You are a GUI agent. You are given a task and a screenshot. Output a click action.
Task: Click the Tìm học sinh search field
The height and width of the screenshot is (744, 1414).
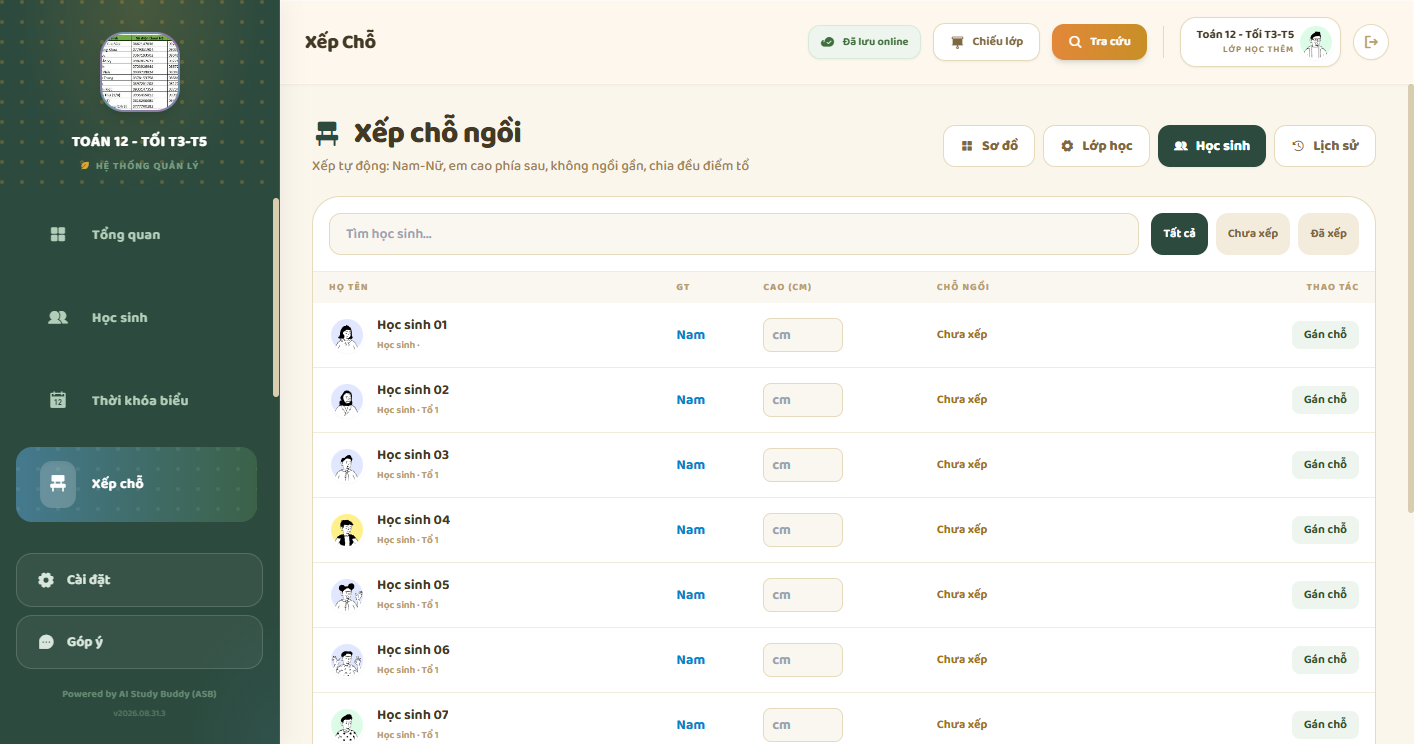[734, 234]
